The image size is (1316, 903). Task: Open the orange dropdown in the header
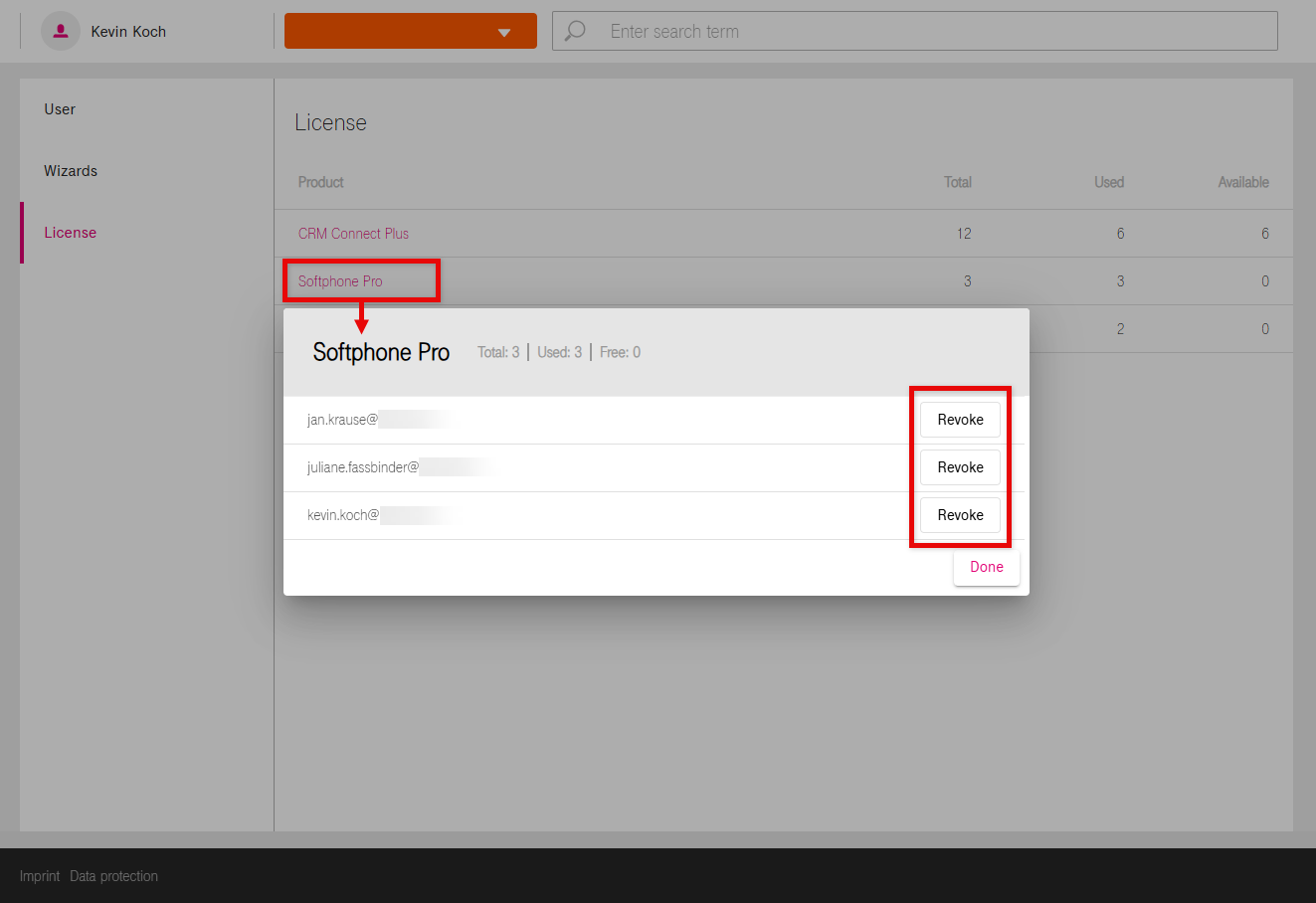pos(410,31)
